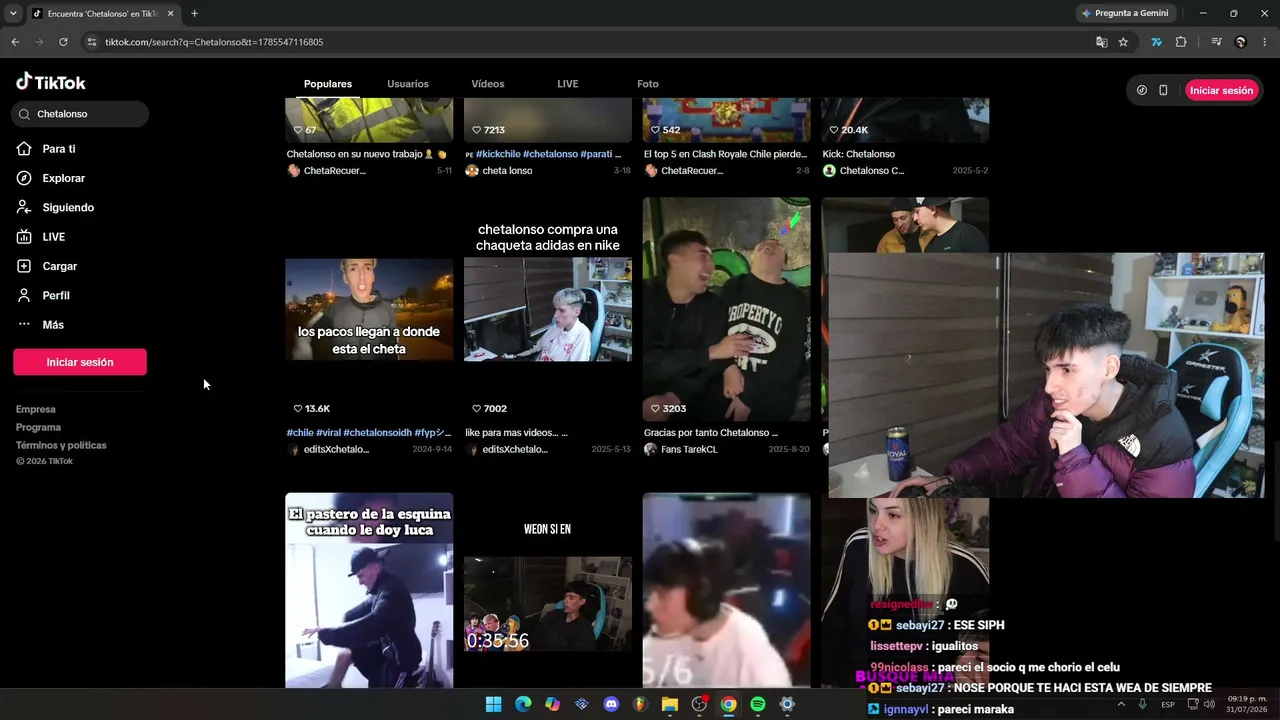Viewport: 1280px width, 720px height.
Task: Click 'Kick: Chetalonso' video title
Action: pos(858,154)
